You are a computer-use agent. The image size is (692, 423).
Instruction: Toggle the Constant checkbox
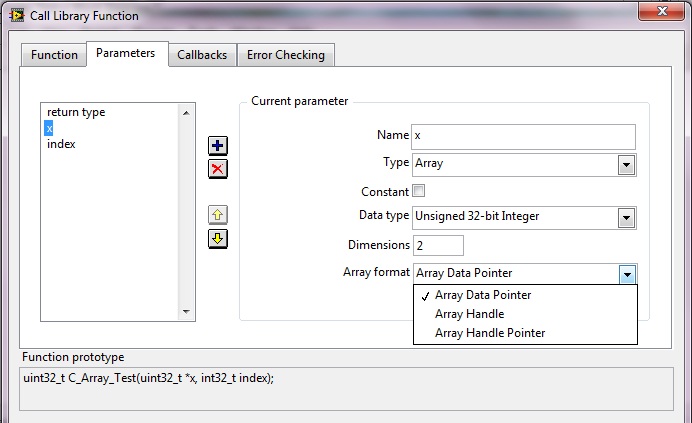click(418, 191)
